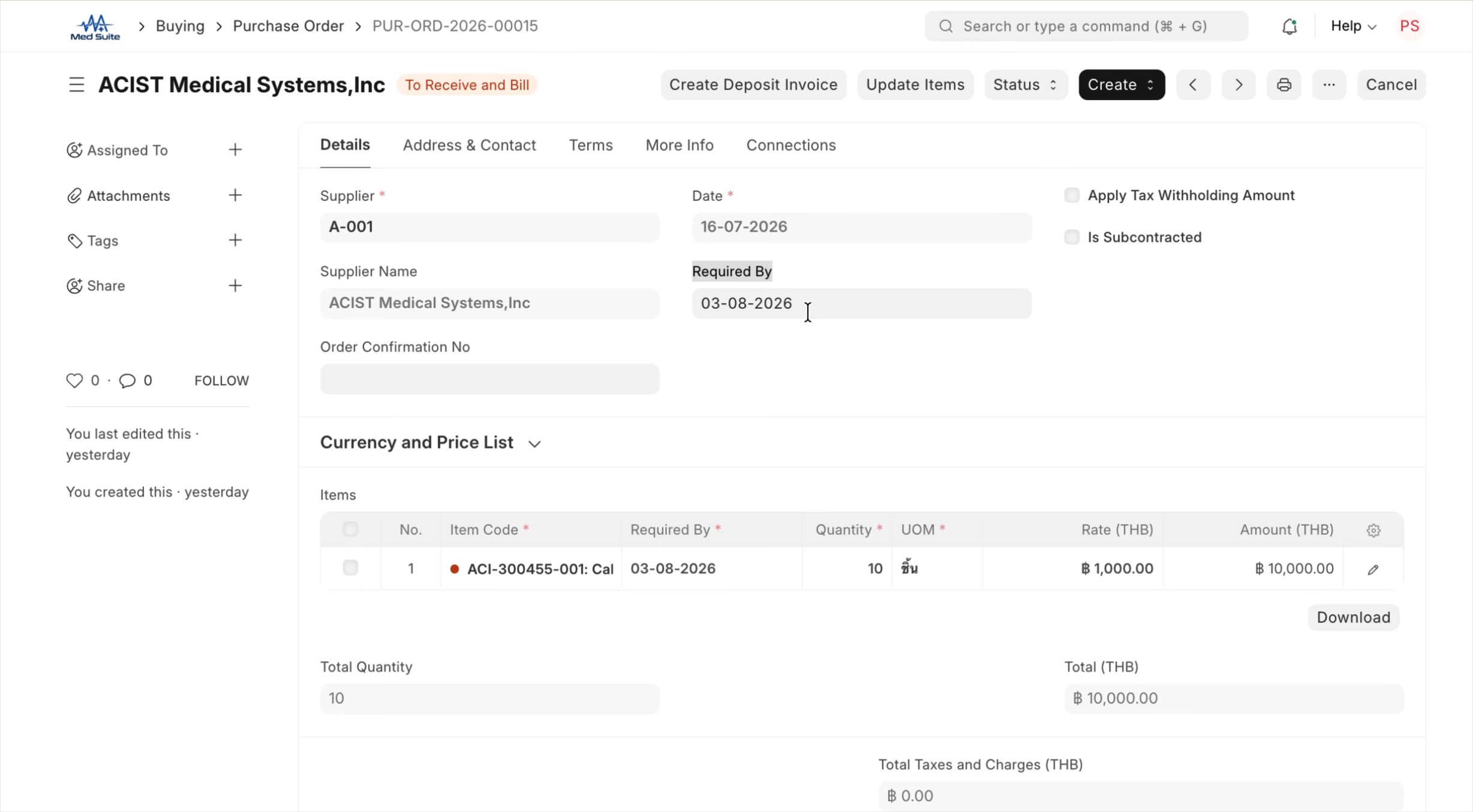Like this document with heart icon
This screenshot has width=1473, height=812.
click(74, 381)
